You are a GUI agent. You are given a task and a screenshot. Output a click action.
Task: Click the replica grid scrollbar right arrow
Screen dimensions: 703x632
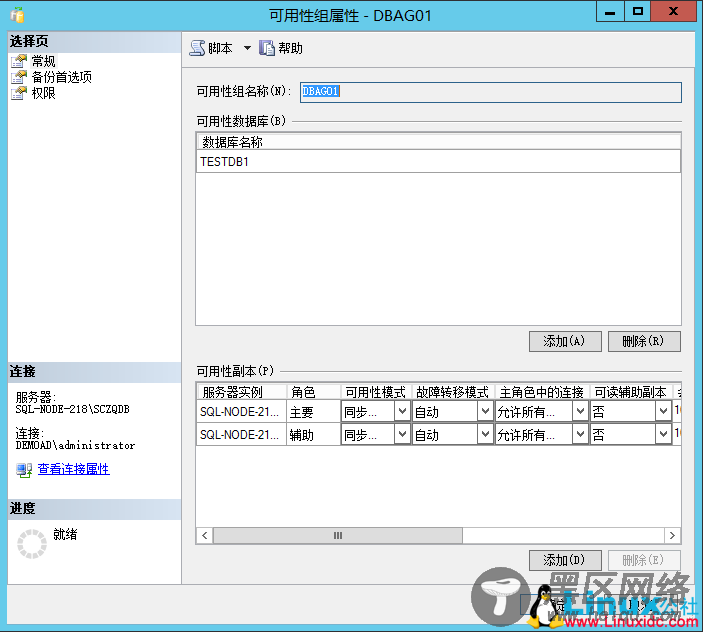[672, 536]
